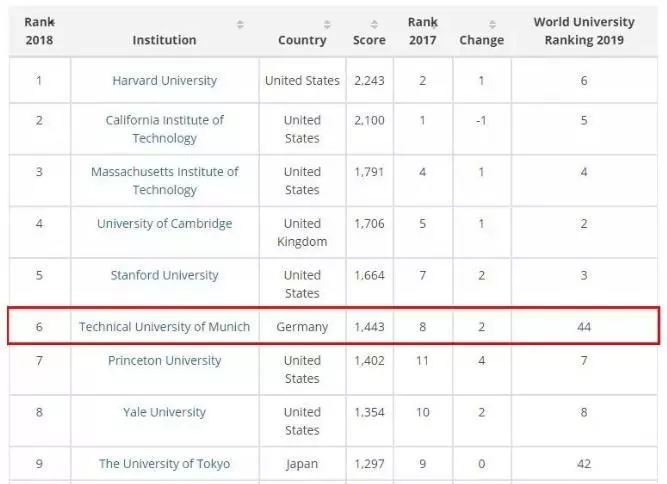
Task: Select Munich's world ranking cell 44
Action: point(584,327)
